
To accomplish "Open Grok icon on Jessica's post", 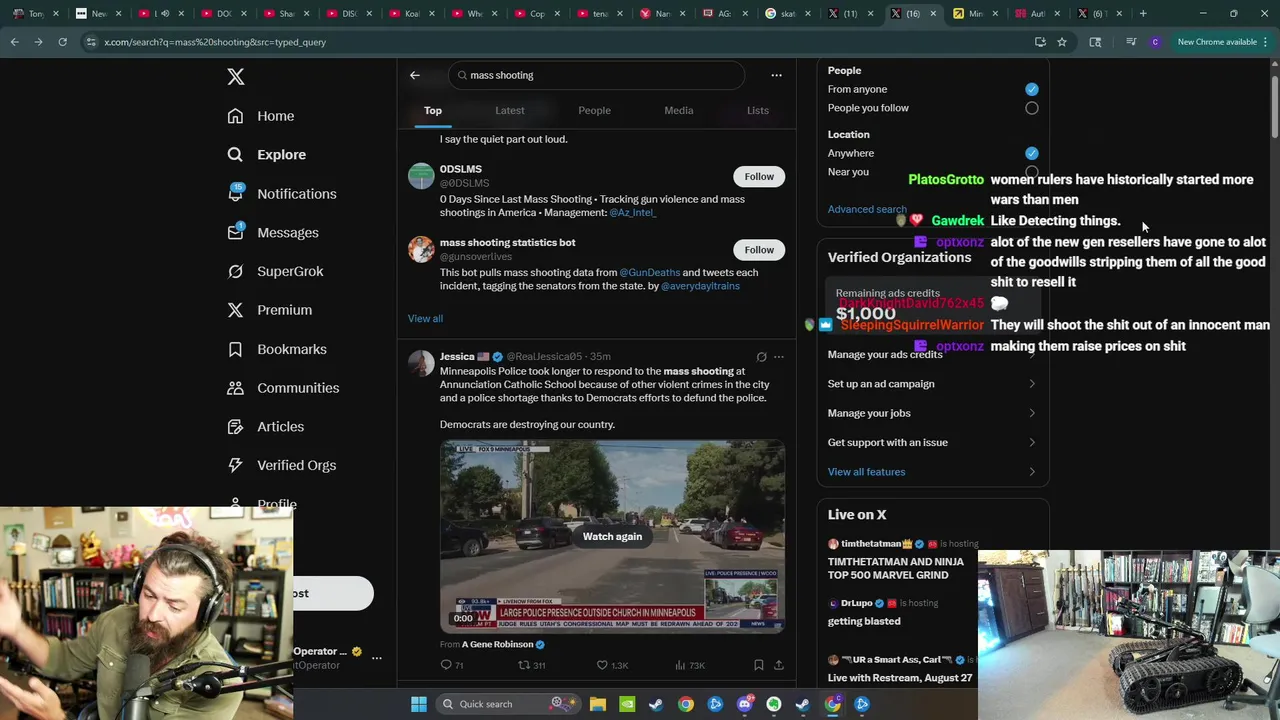I will pyautogui.click(x=761, y=357).
